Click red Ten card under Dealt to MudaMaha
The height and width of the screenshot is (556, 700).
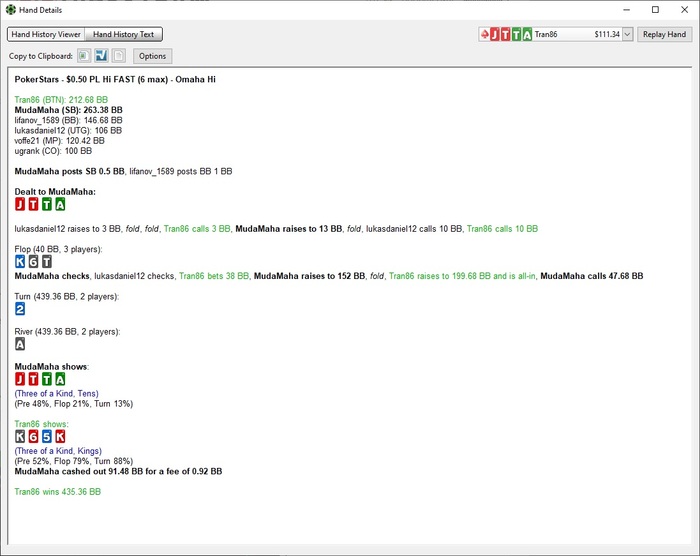tap(33, 204)
